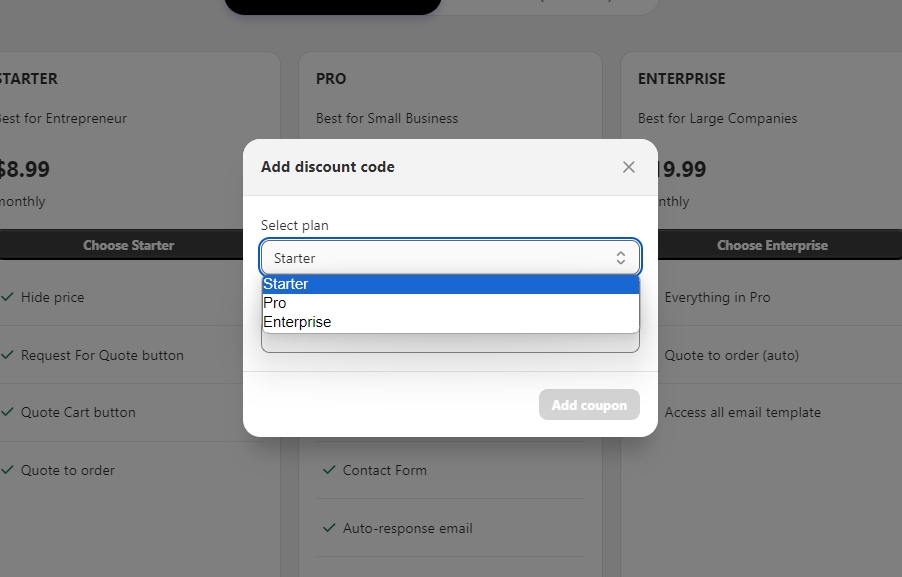
Task: Choose Pro from the plan list
Action: click(450, 303)
